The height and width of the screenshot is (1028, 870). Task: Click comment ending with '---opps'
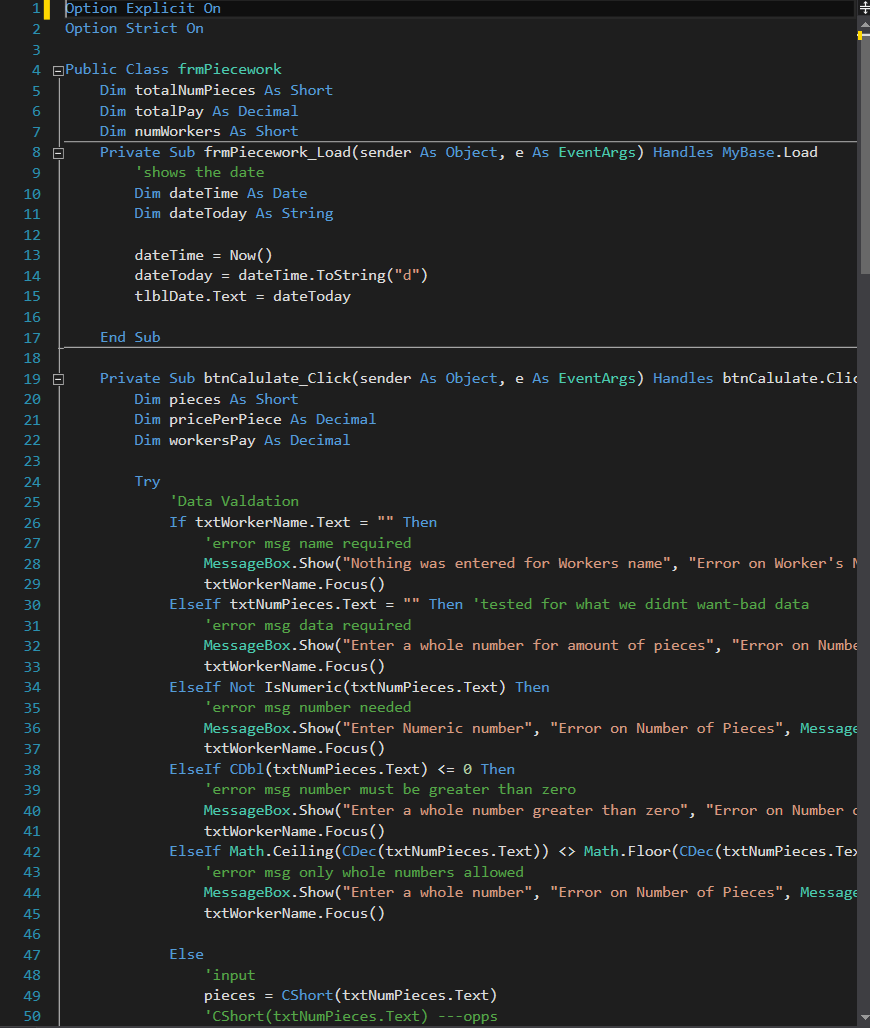tap(350, 1017)
